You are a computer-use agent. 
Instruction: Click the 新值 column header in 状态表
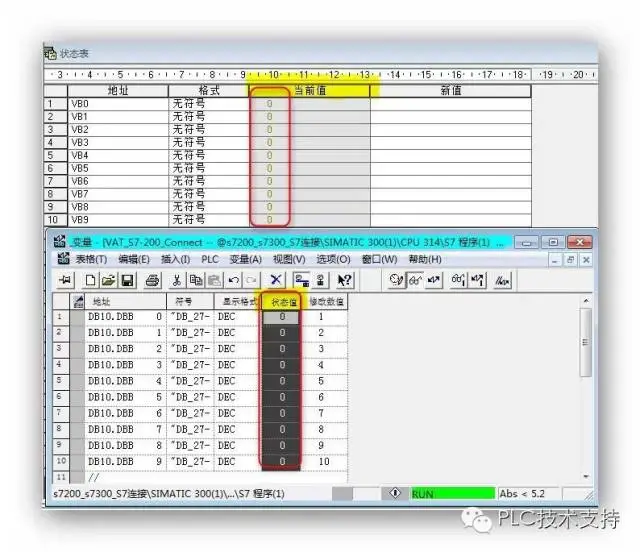451,90
